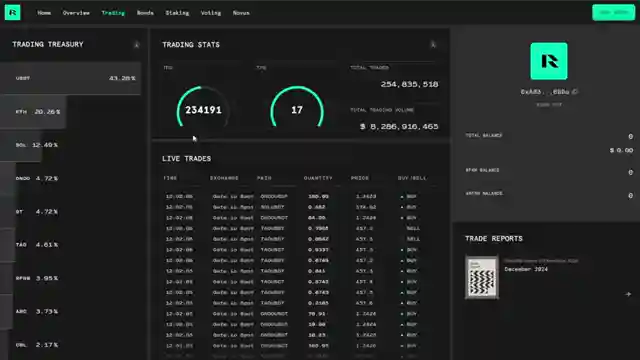Click the Total Balance label
The image size is (640, 360).
(x=484, y=136)
